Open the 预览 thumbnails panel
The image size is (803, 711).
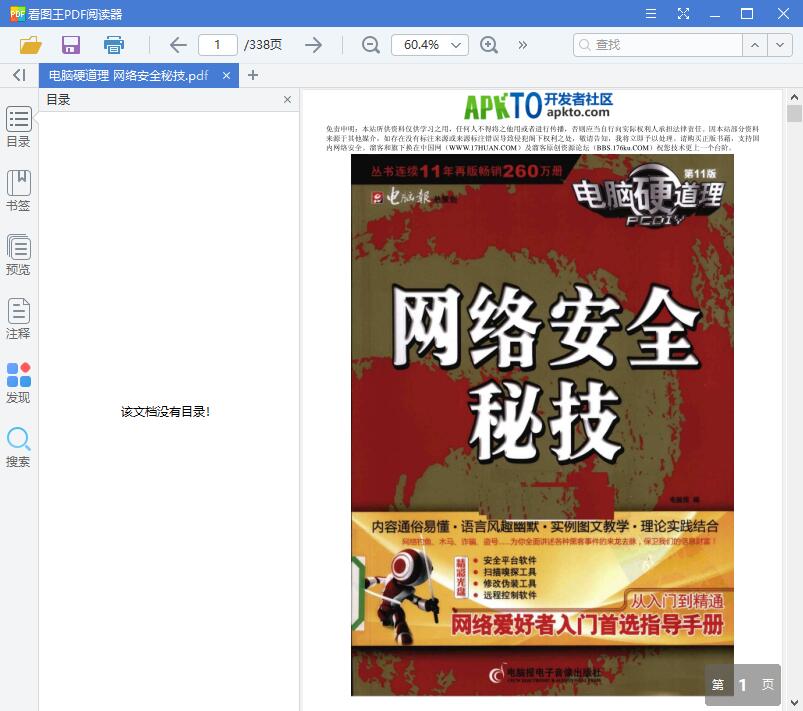point(18,255)
